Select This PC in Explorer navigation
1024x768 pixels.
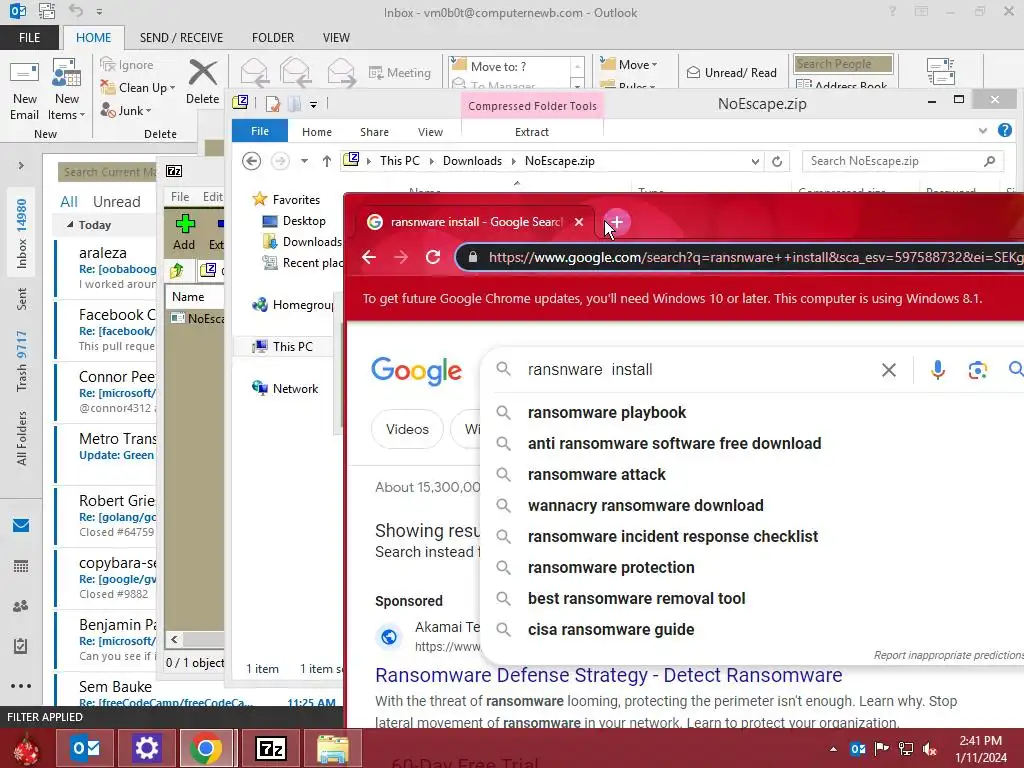(x=292, y=346)
